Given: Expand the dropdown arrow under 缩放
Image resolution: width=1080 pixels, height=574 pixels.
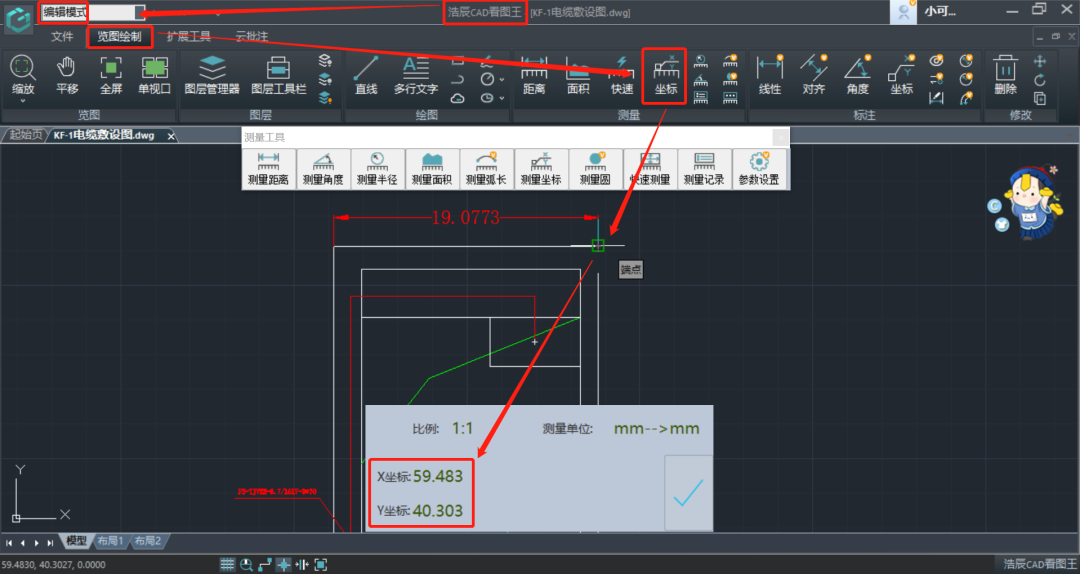Looking at the screenshot, I should coord(22,101).
